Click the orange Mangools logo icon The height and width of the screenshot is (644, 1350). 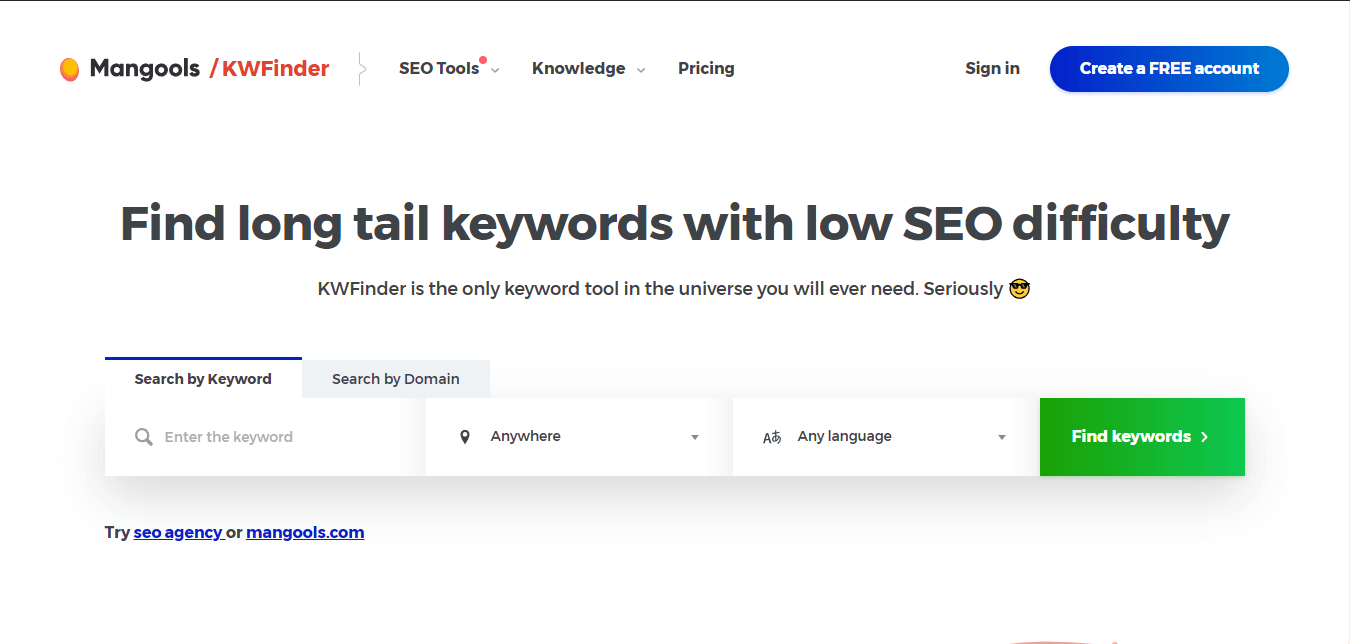coord(69,69)
